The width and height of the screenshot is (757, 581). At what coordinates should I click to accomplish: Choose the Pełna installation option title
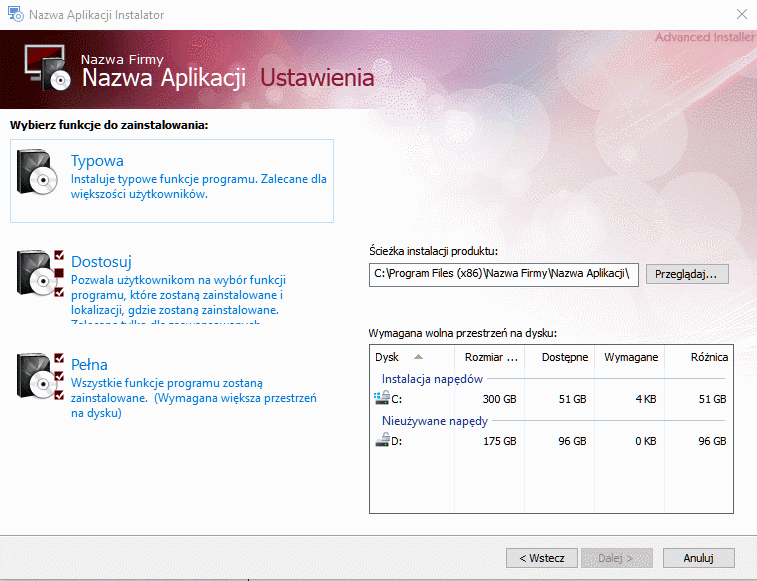[x=89, y=364]
